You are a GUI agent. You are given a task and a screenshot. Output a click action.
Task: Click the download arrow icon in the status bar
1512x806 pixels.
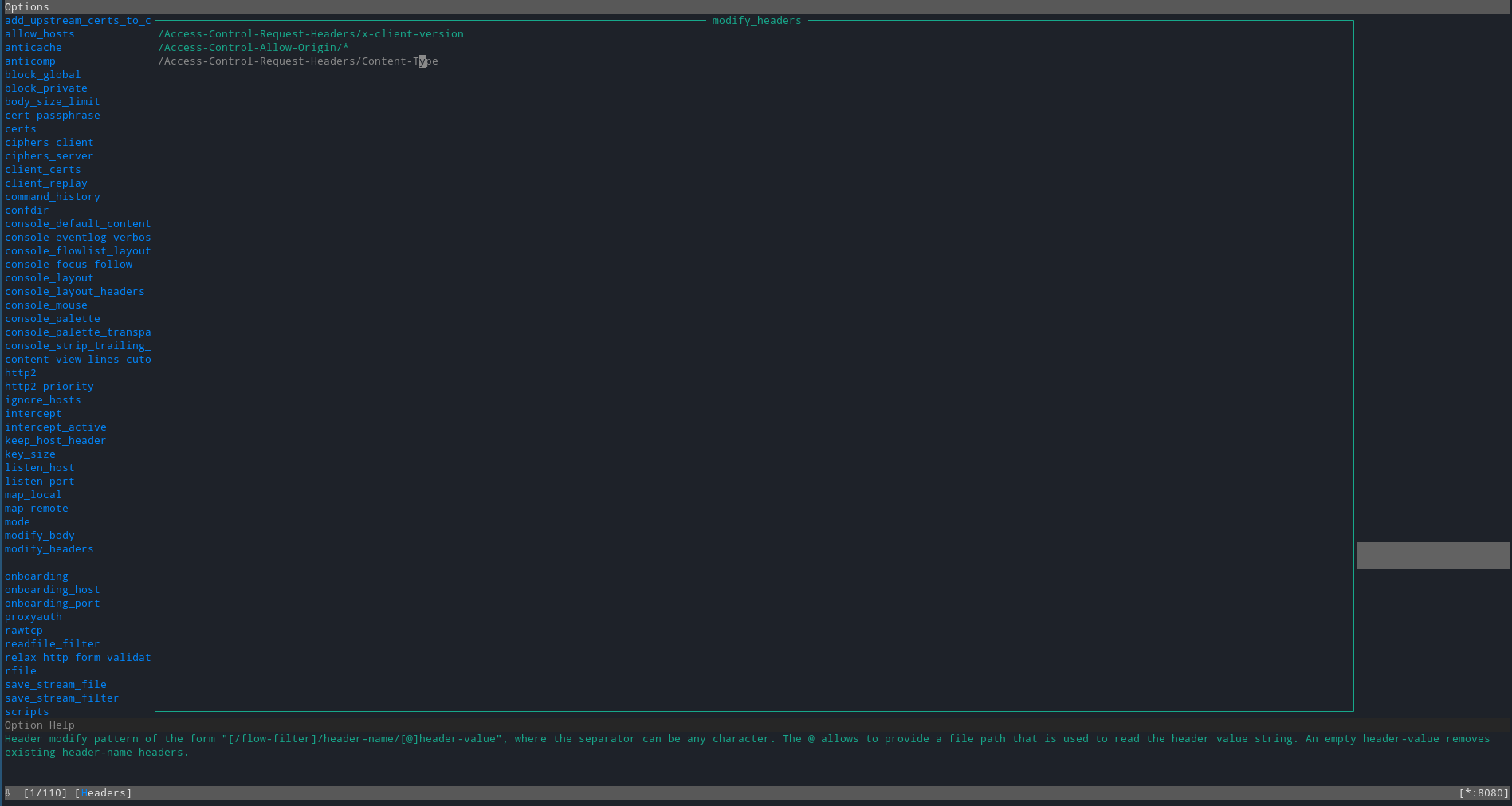coord(7,792)
